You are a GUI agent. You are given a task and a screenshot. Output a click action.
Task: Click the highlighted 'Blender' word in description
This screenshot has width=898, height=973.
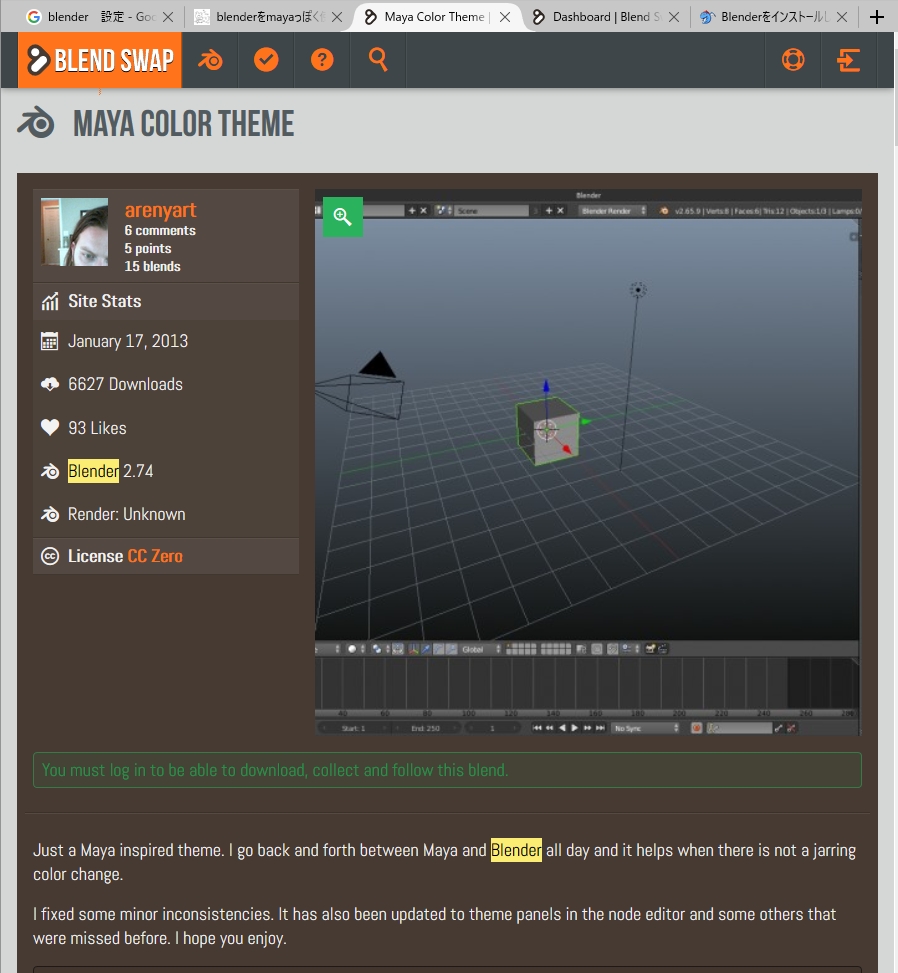pos(516,850)
